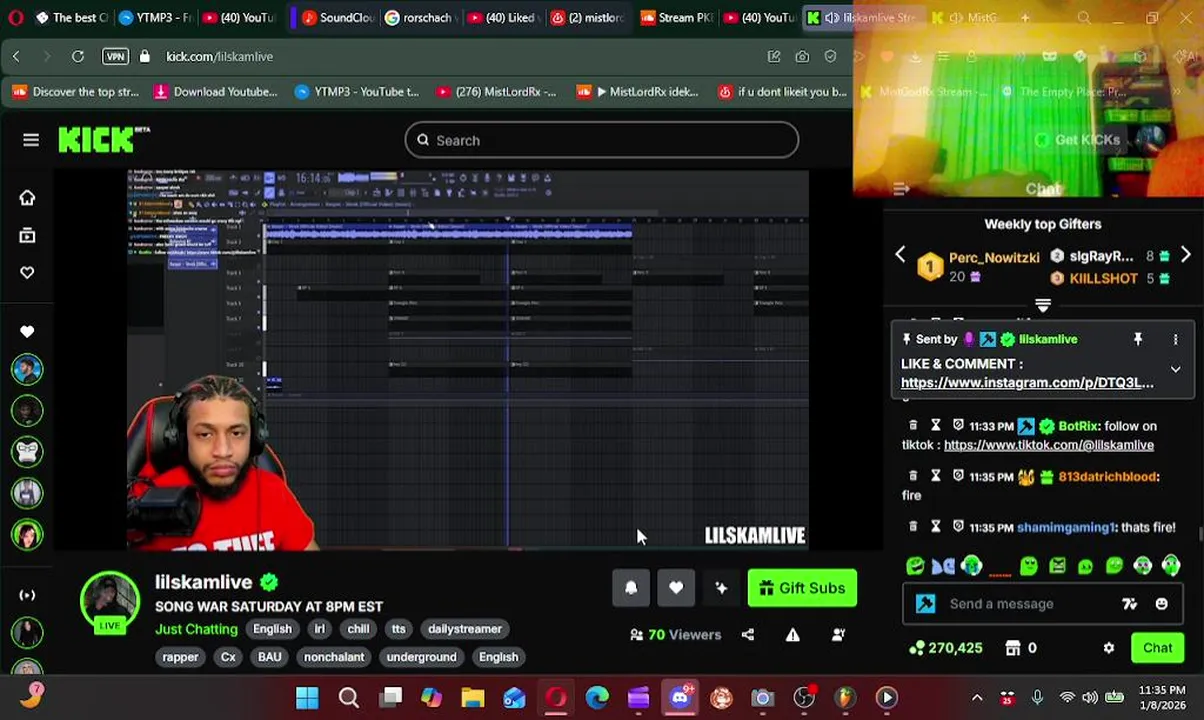
Task: Switch to the Stream PK browser tab
Action: coord(677,17)
